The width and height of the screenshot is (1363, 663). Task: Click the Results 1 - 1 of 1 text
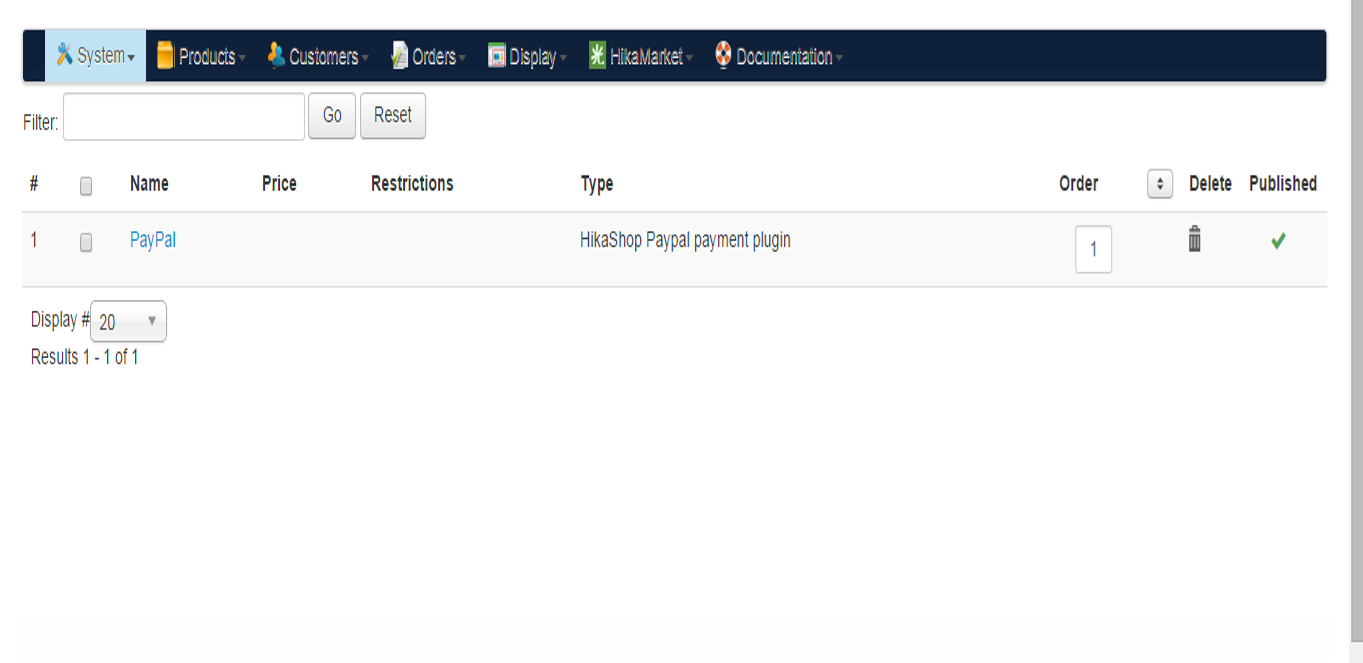pyautogui.click(x=85, y=357)
